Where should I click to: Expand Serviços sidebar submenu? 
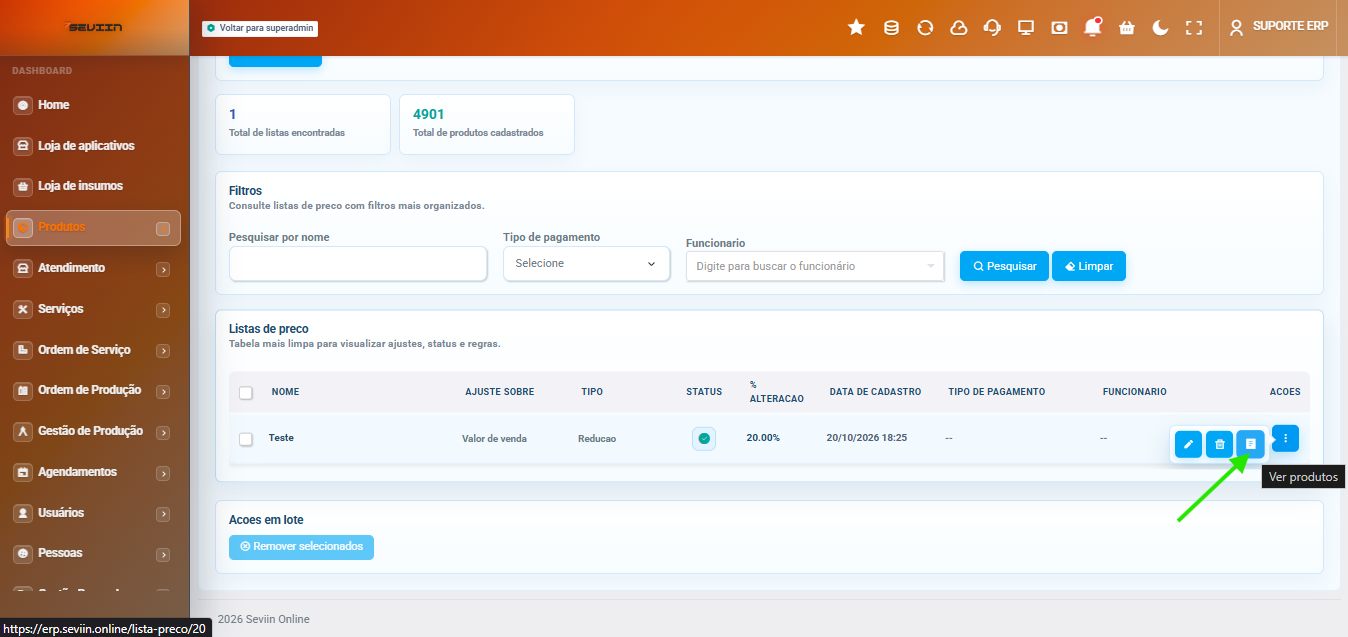click(x=163, y=310)
